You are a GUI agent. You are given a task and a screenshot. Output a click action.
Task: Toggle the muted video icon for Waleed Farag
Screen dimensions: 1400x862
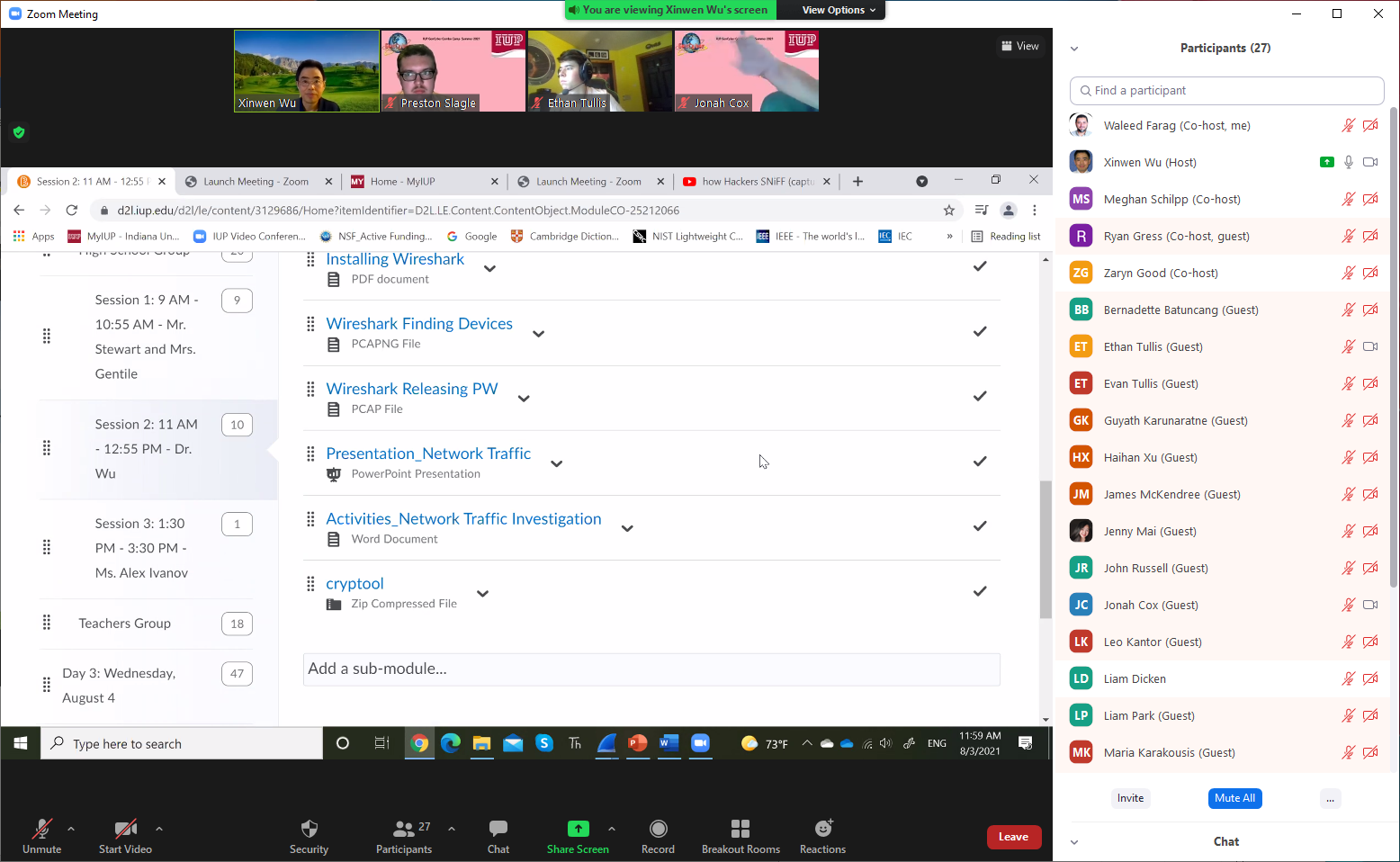[1370, 125]
